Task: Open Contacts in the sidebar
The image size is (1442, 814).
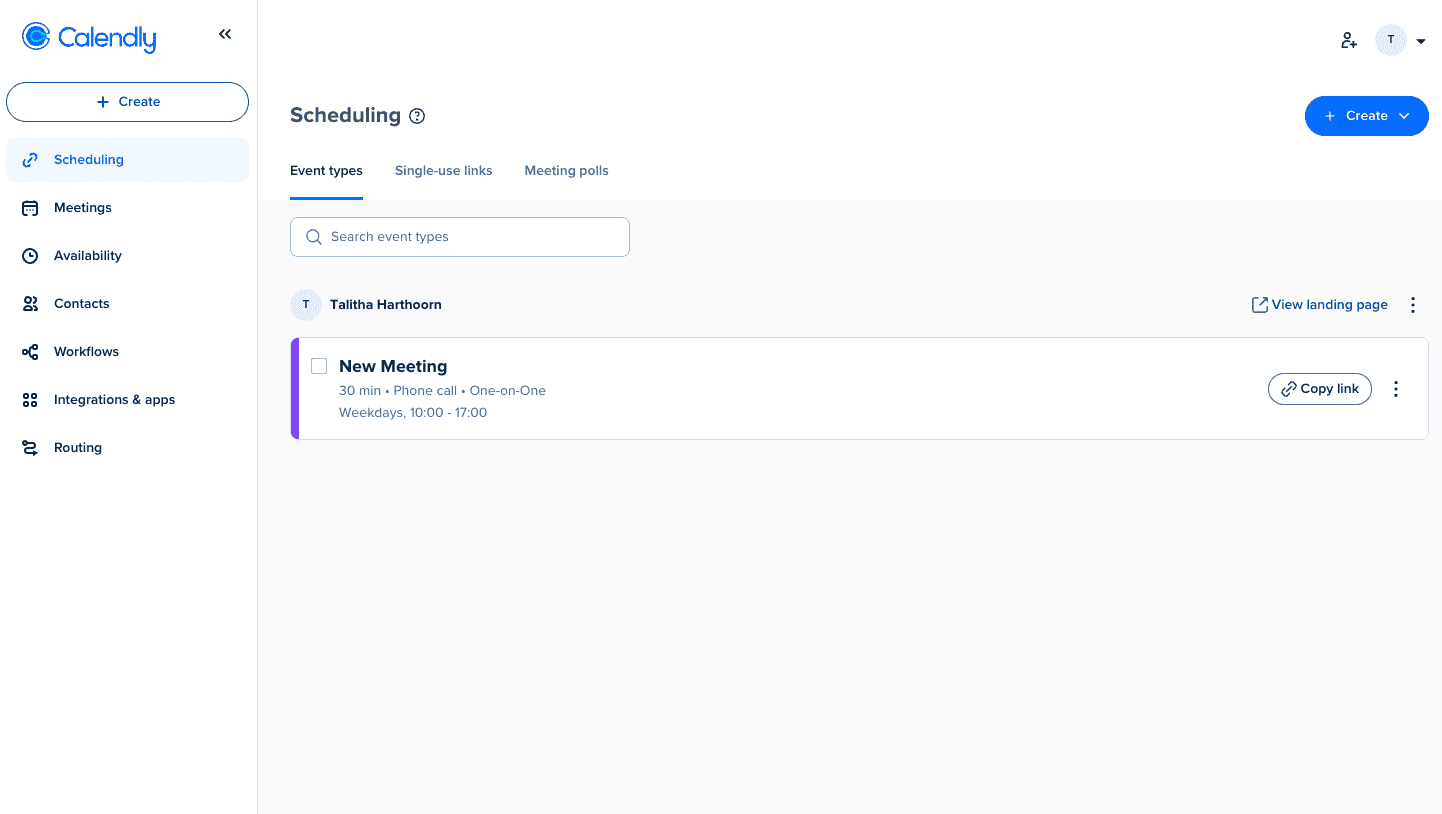Action: [x=81, y=304]
